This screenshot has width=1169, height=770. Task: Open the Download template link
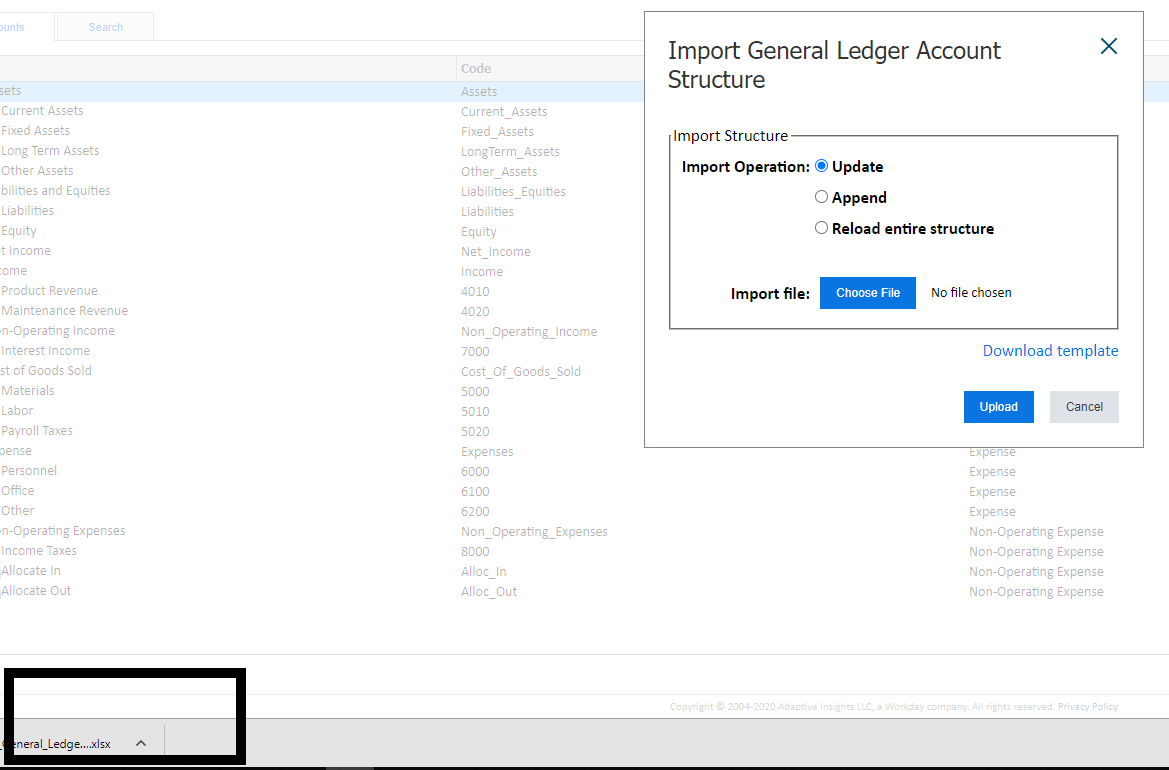click(x=1050, y=351)
